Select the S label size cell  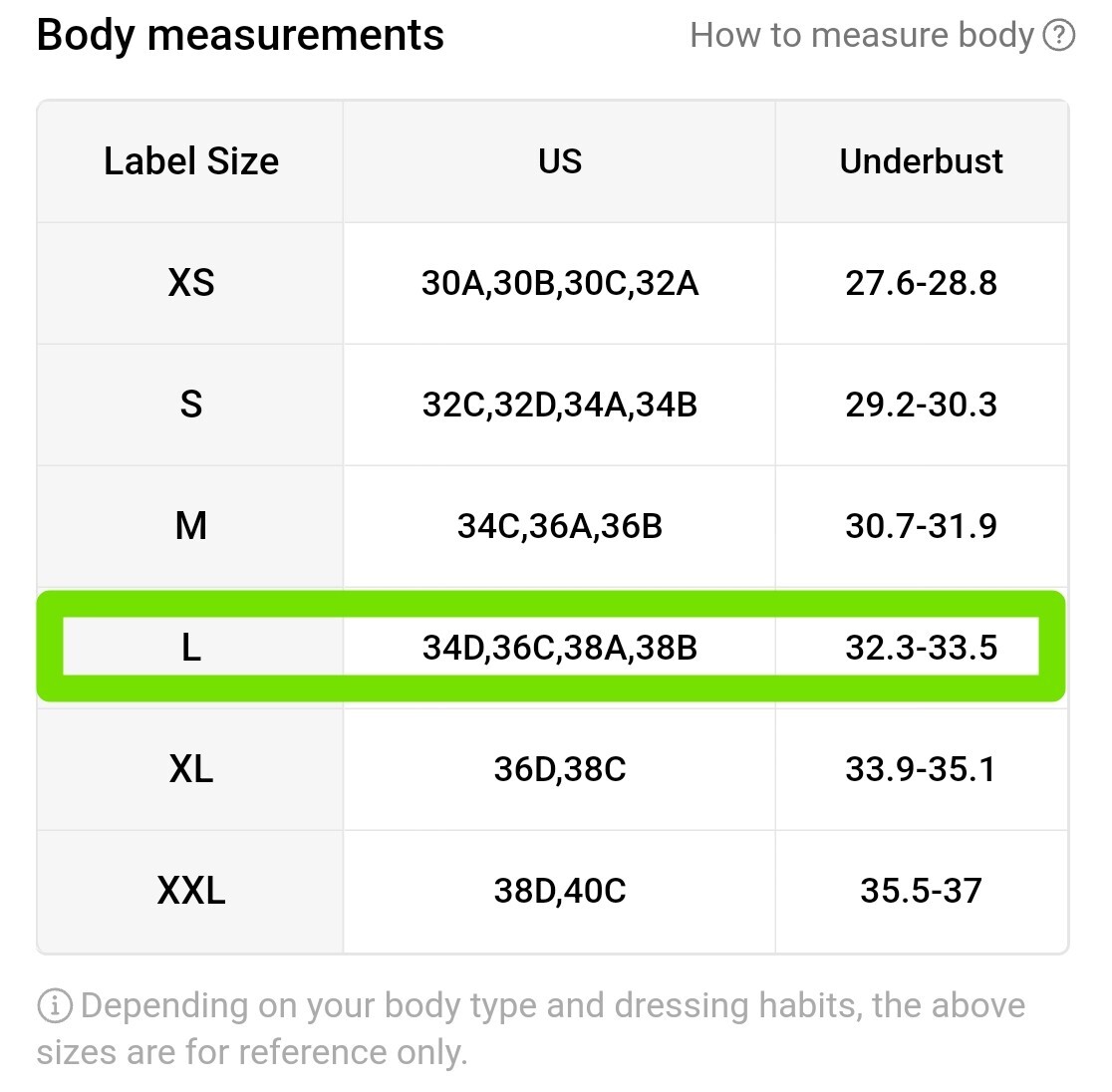190,405
